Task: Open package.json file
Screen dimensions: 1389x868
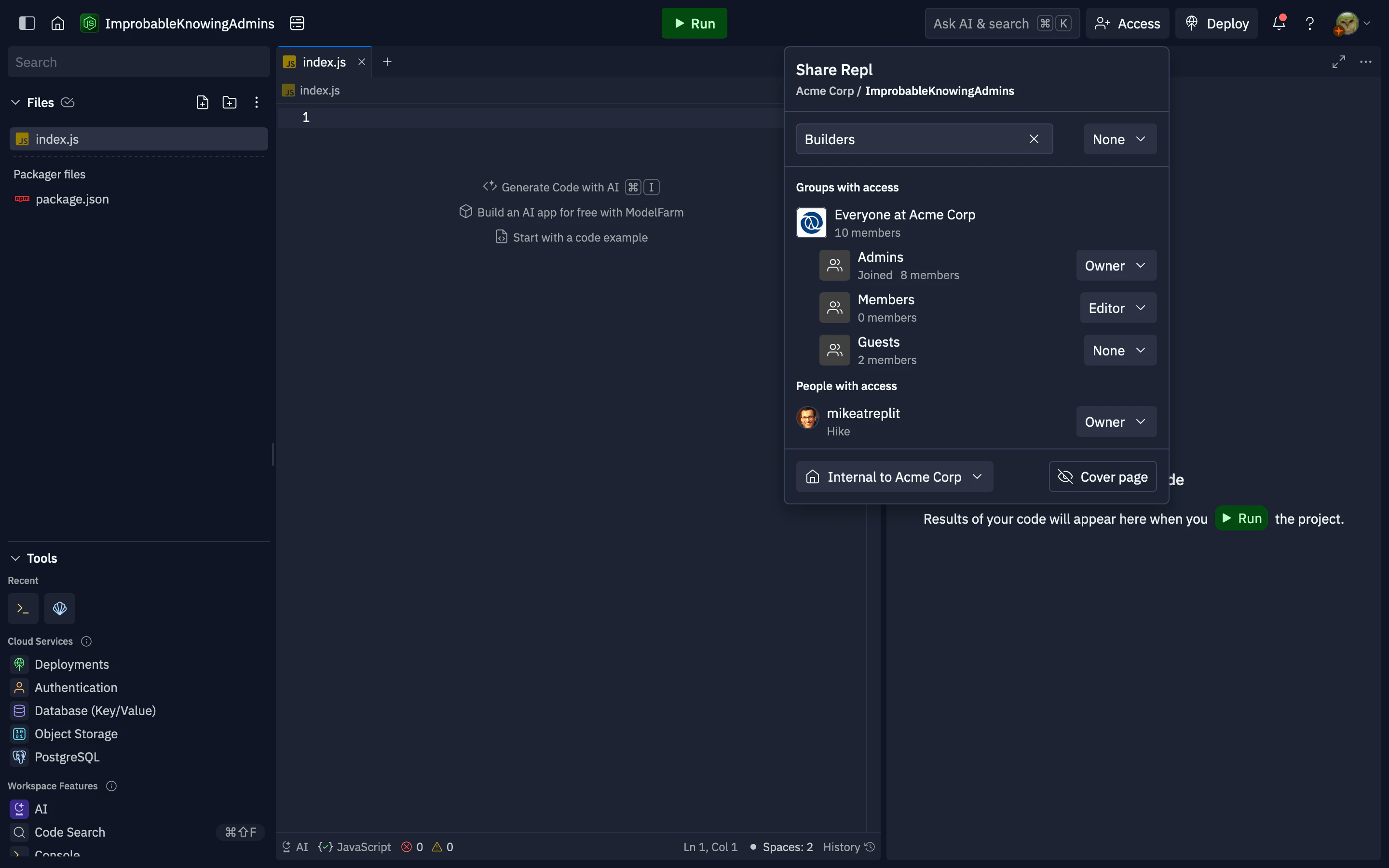Action: pos(72,199)
